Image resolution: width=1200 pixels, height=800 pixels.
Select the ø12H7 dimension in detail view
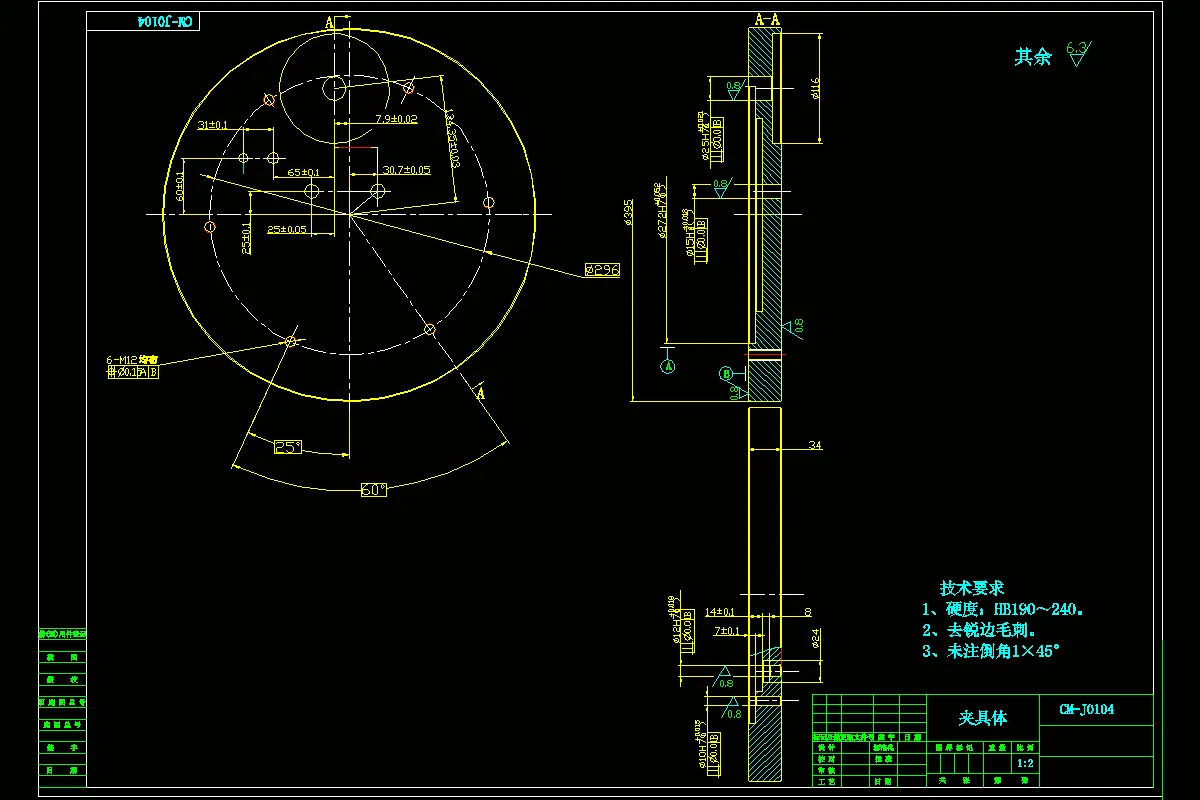coord(675,620)
